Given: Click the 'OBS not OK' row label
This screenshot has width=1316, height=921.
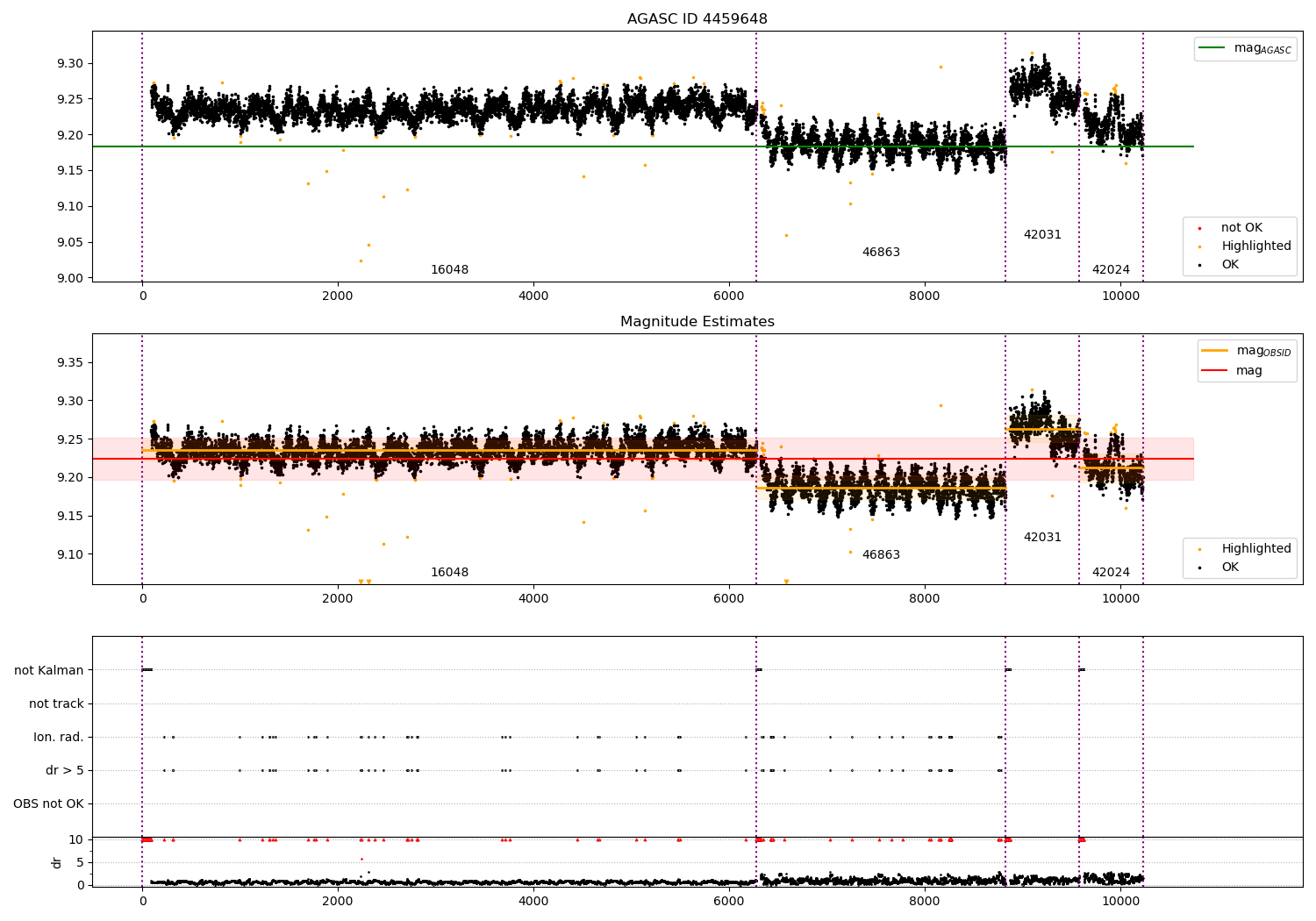Looking at the screenshot, I should point(49,804).
